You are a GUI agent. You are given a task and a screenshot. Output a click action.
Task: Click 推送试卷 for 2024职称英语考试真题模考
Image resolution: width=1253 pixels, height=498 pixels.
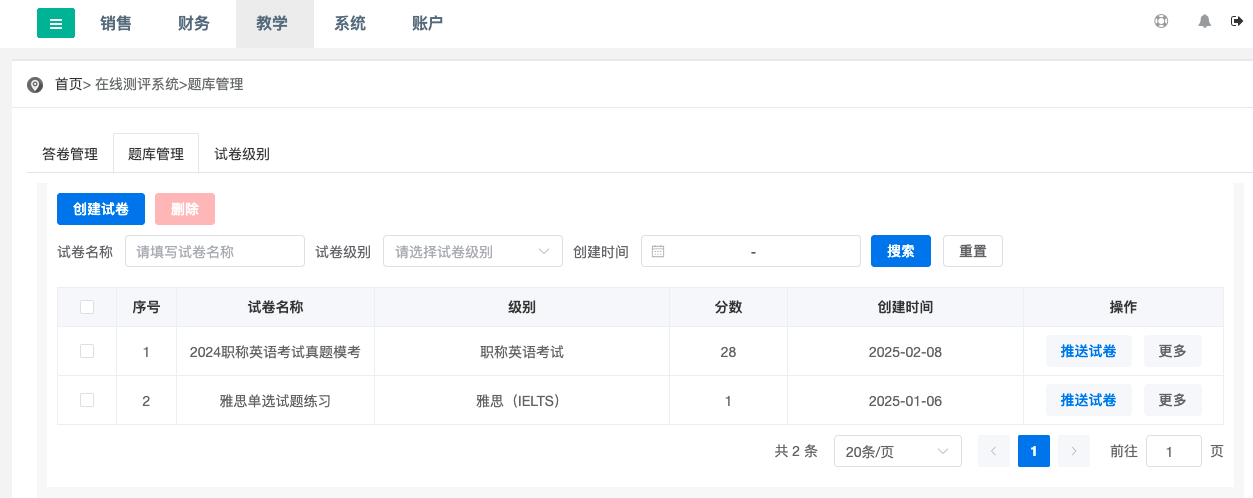point(1088,351)
